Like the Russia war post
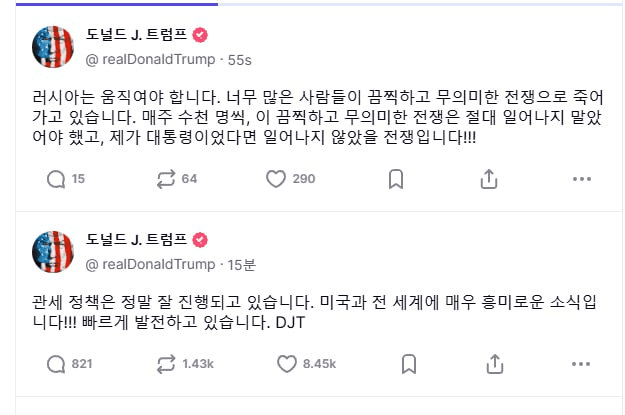Screen dimensions: 625x415 [277, 179]
